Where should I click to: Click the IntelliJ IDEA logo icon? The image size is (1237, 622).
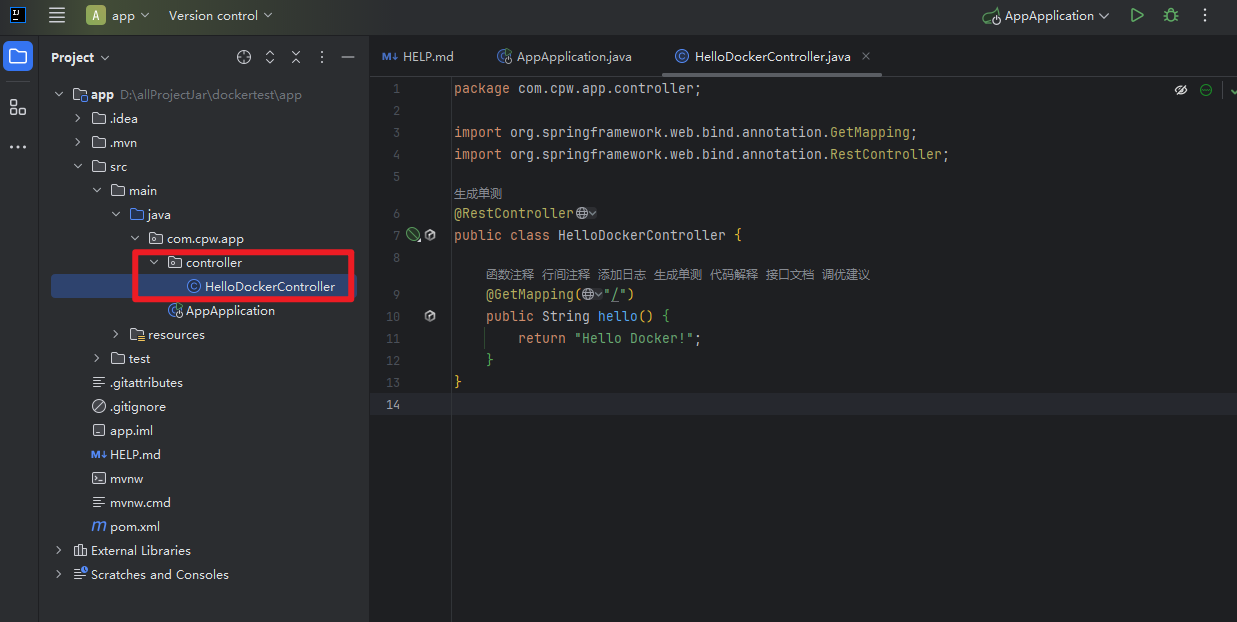(18, 15)
